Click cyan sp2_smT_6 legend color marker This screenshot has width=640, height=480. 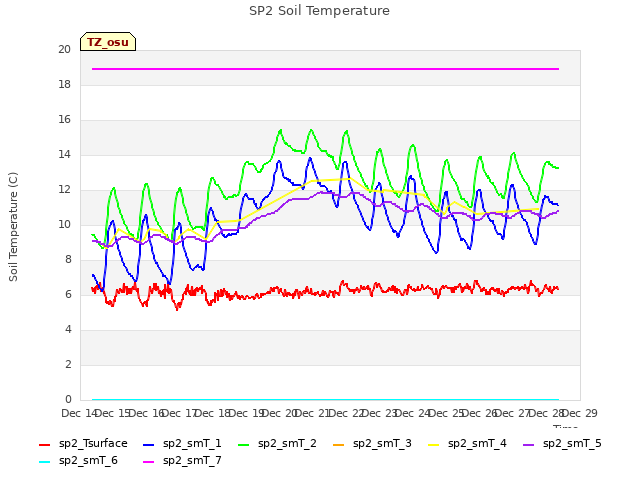coord(44,462)
